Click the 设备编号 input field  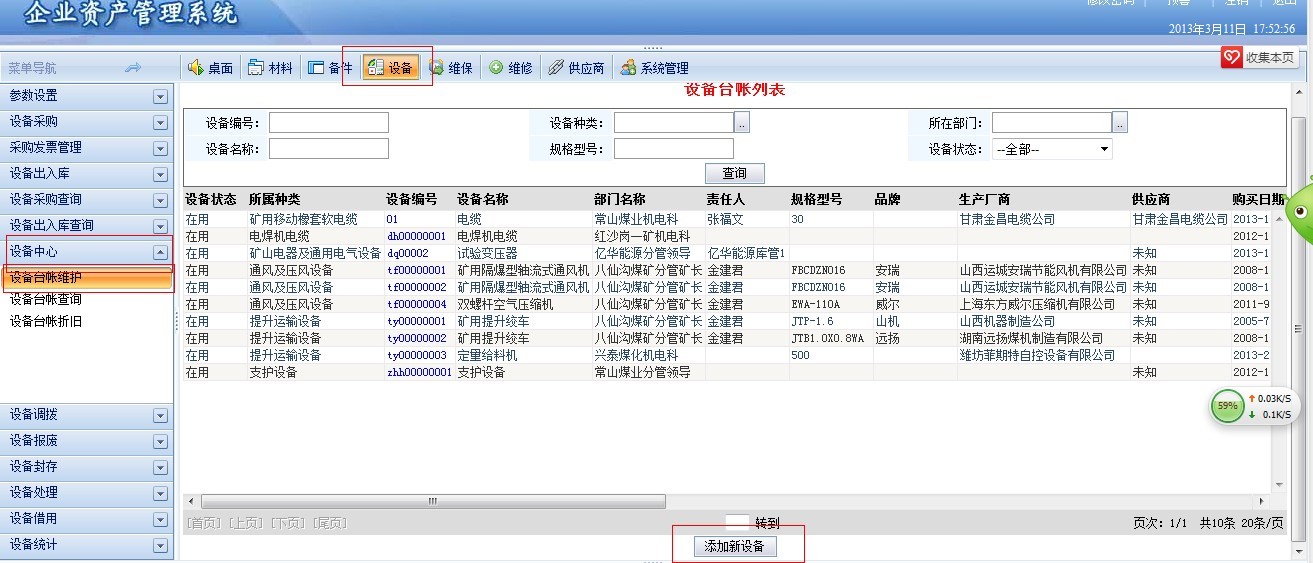[328, 123]
